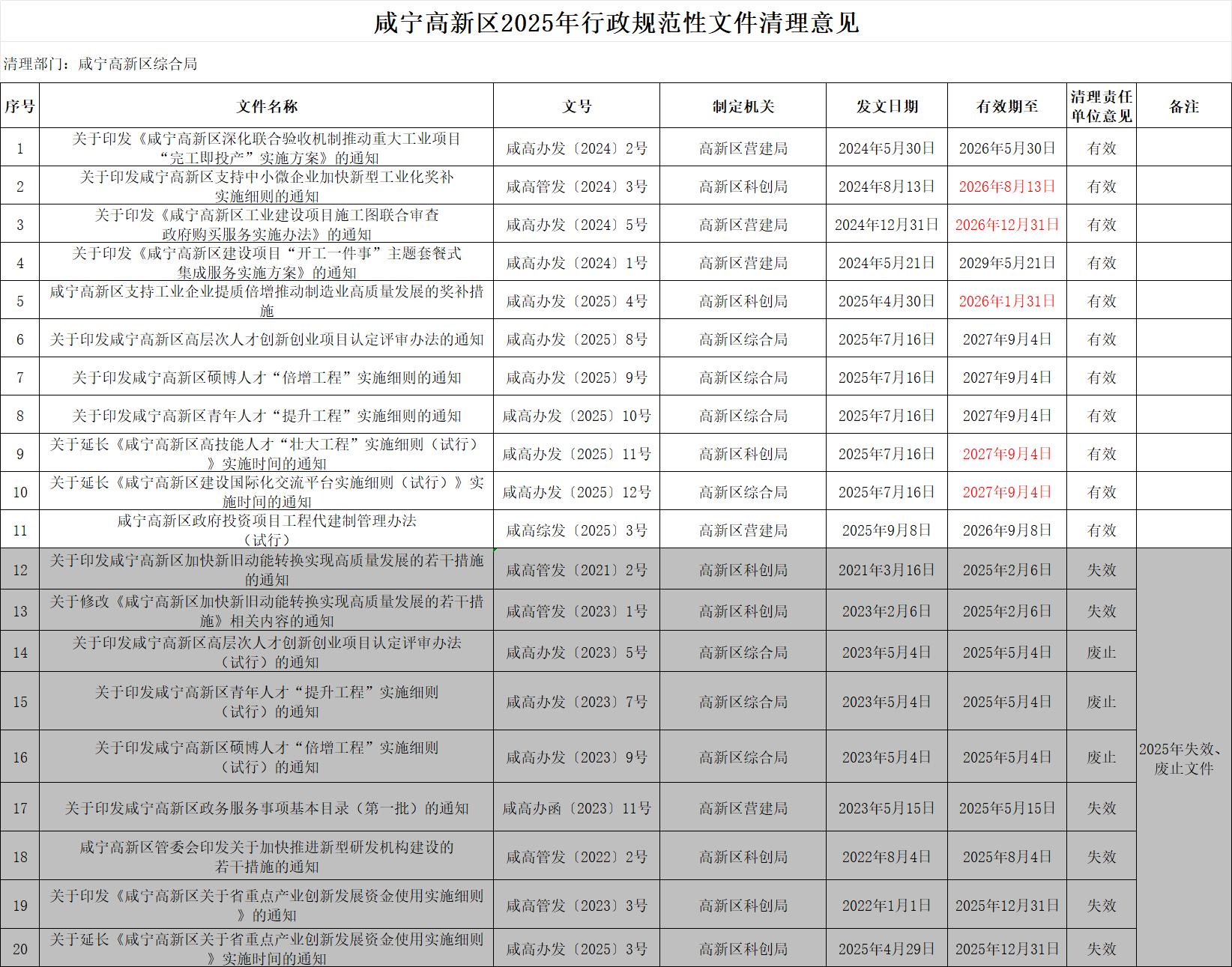Click the 有效期至 column header

[1006, 106]
